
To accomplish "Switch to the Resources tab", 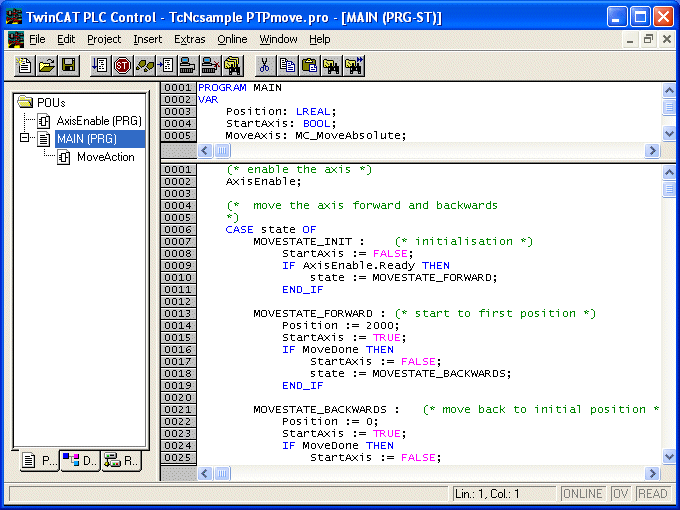I will point(121,461).
